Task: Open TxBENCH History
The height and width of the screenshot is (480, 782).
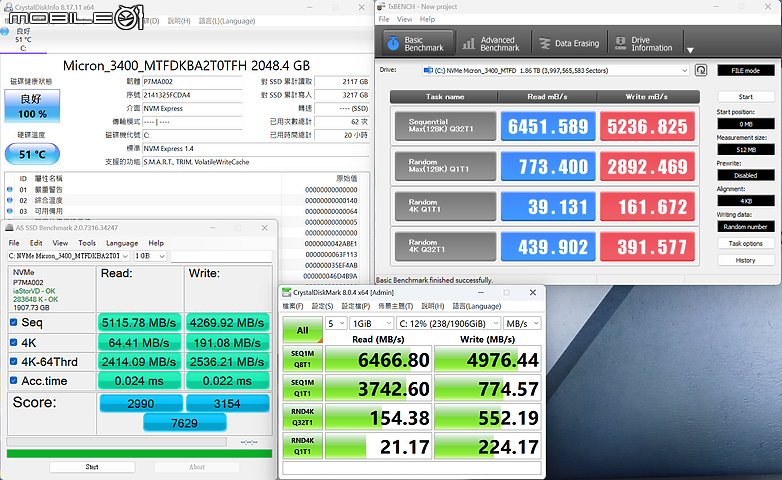Action: pos(746,260)
